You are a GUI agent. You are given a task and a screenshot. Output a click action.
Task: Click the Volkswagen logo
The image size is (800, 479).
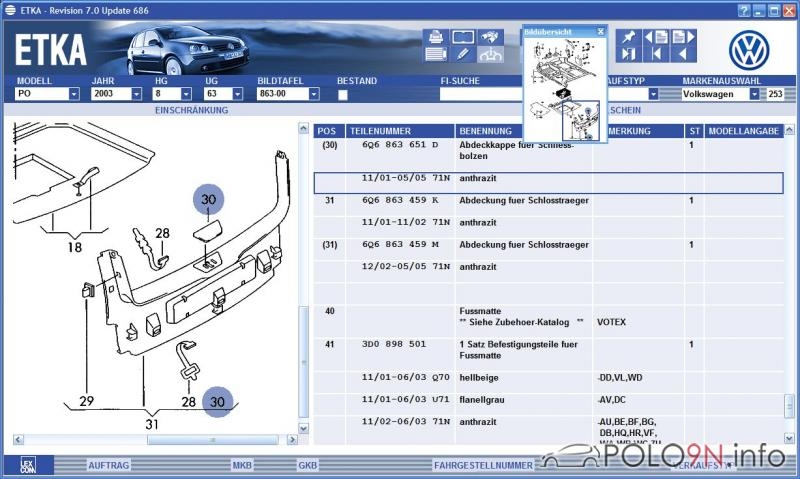click(747, 48)
